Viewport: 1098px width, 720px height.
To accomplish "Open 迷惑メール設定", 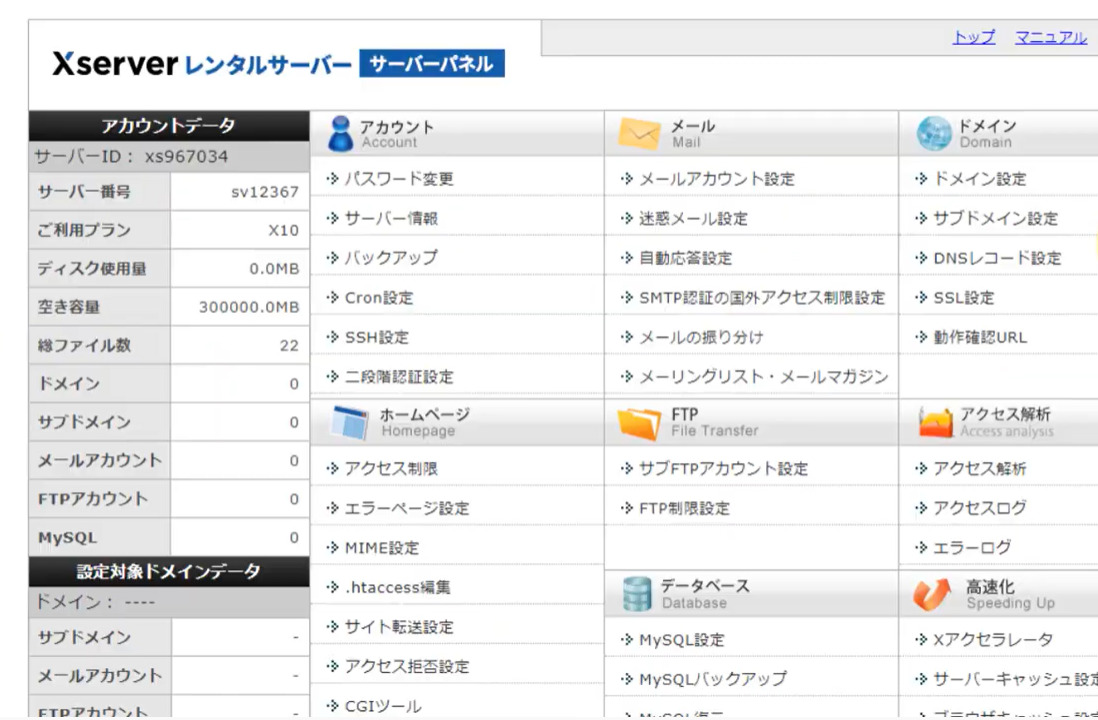I will point(693,219).
